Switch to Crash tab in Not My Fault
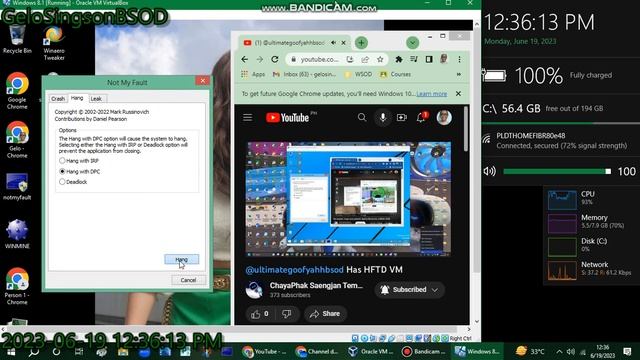This screenshot has height=360, width=640. pyautogui.click(x=58, y=99)
